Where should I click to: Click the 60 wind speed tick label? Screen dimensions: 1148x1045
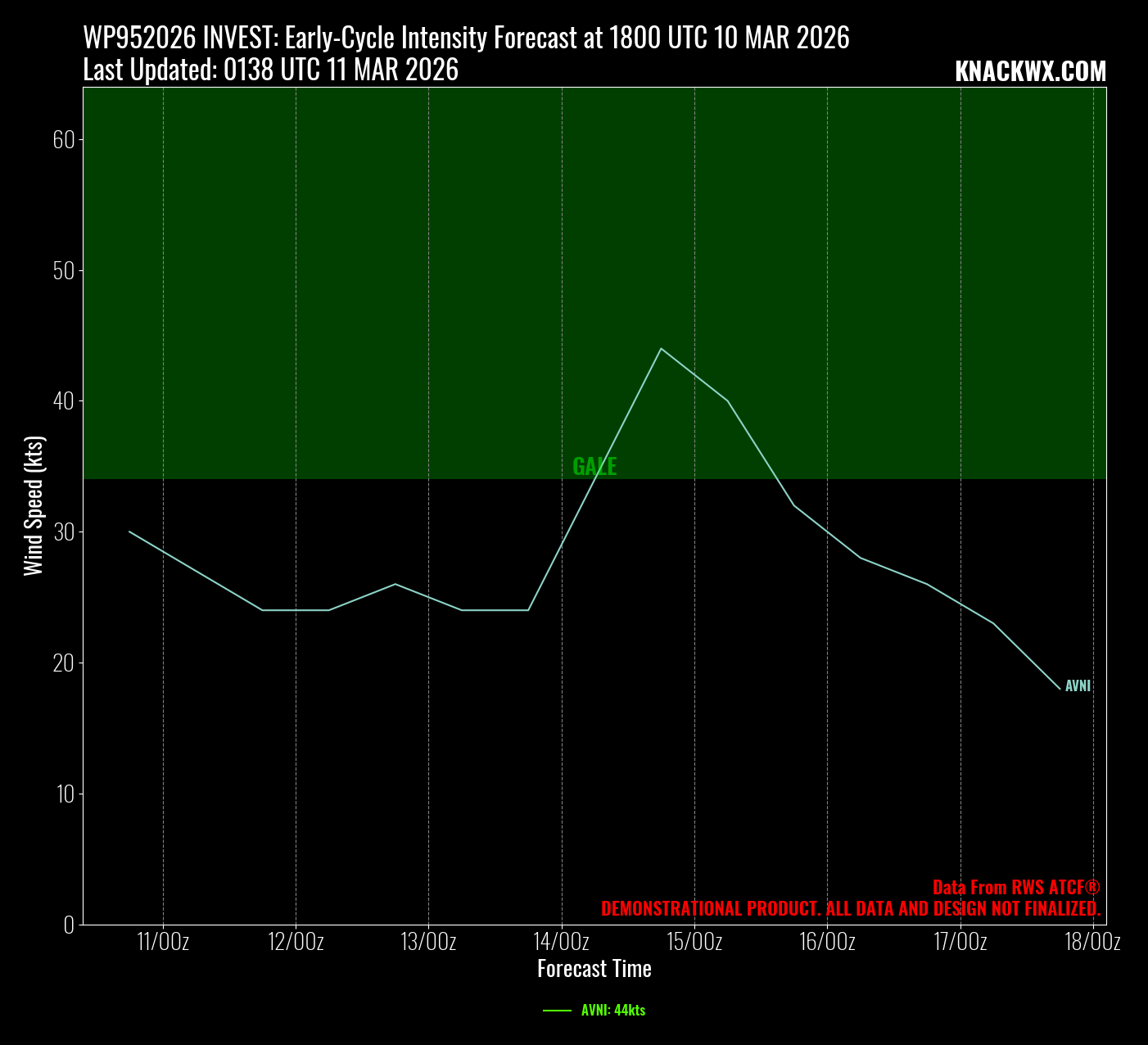[63, 139]
